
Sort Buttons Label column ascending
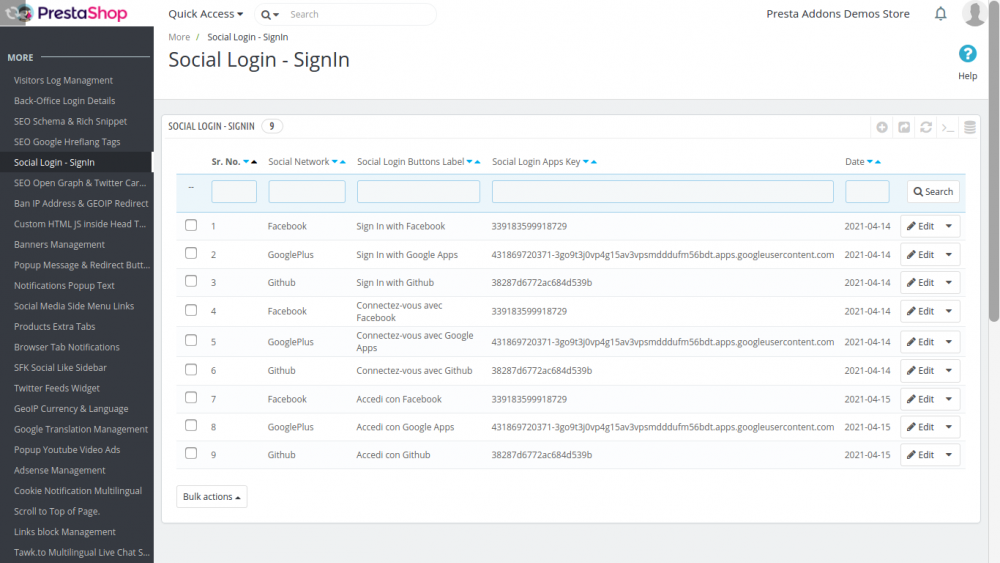(477, 162)
